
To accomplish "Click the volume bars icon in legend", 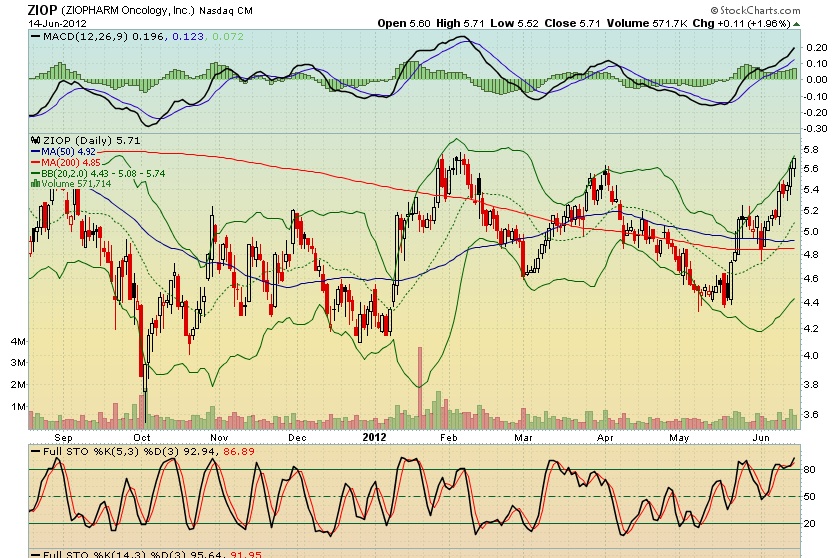I will [x=36, y=184].
